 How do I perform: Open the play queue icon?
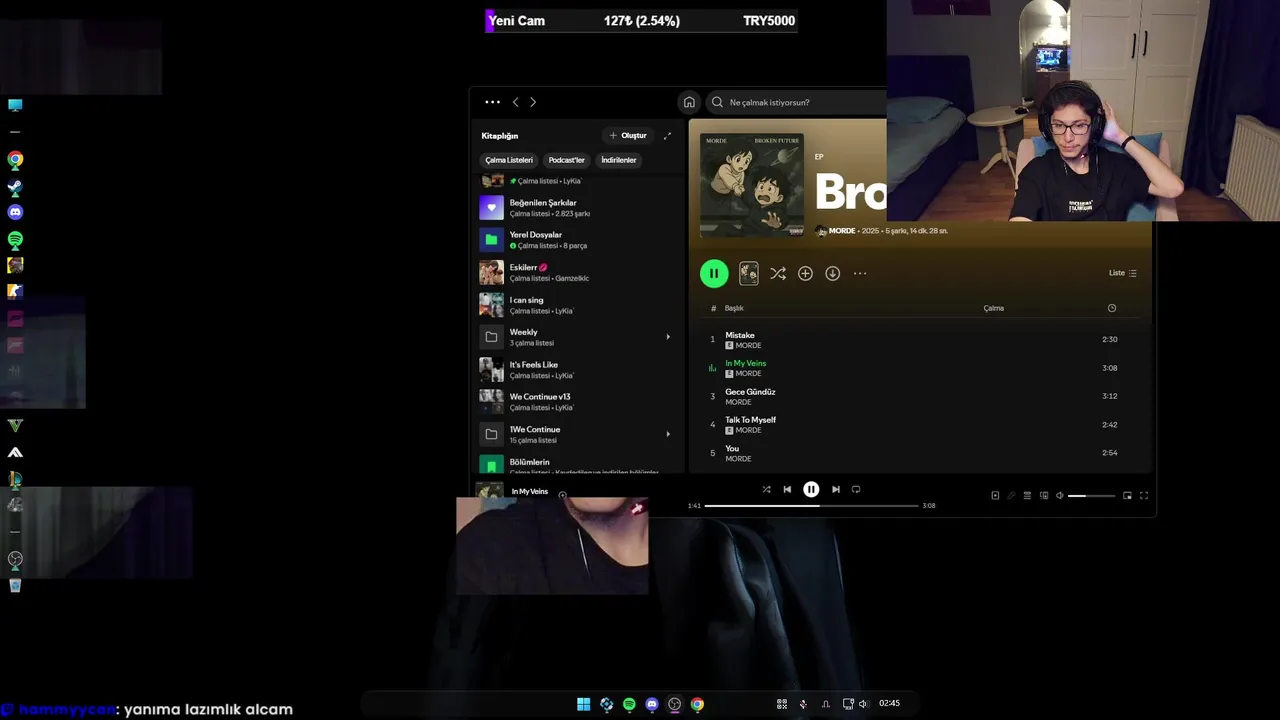tap(1027, 496)
